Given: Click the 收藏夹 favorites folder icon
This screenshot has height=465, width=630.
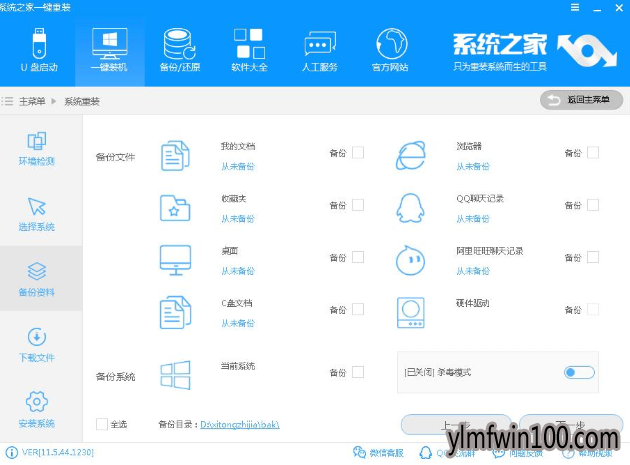Looking at the screenshot, I should tap(175, 208).
